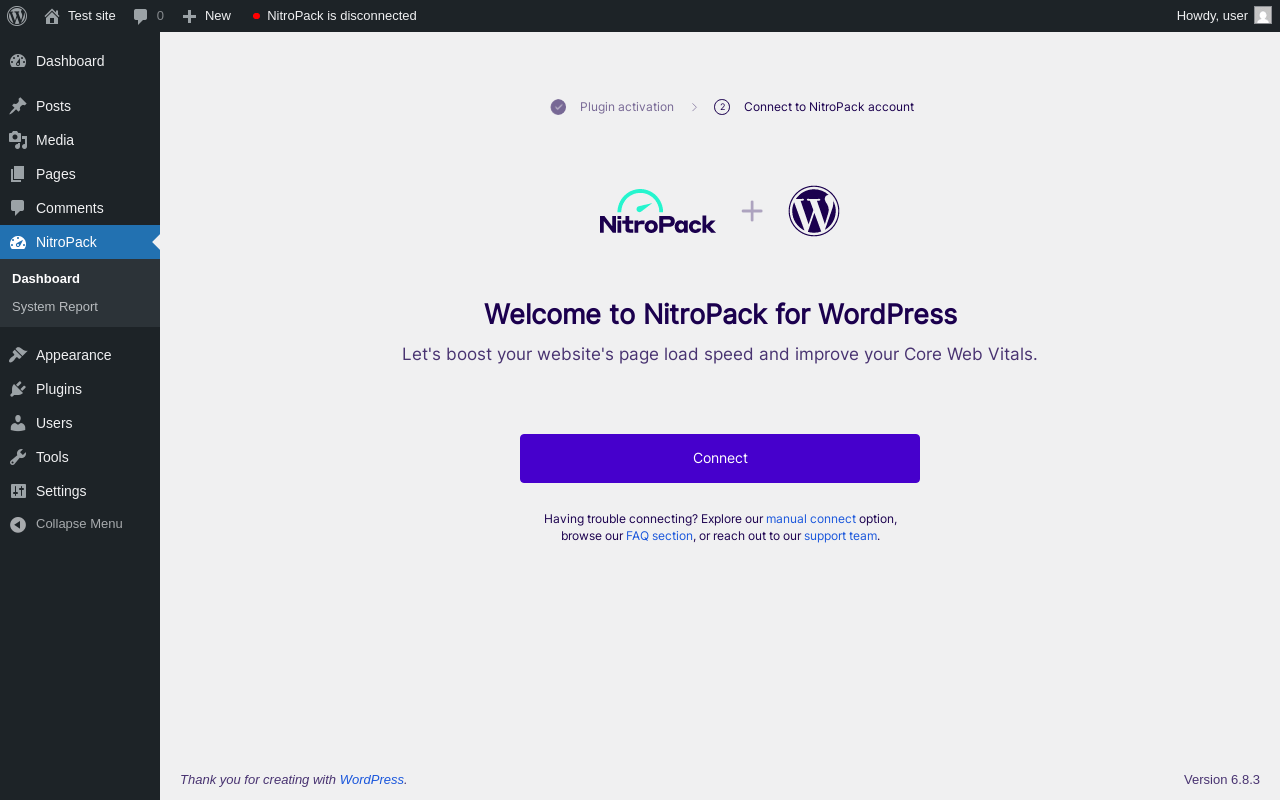Open the NitroPack Dashboard submenu item

80,278
